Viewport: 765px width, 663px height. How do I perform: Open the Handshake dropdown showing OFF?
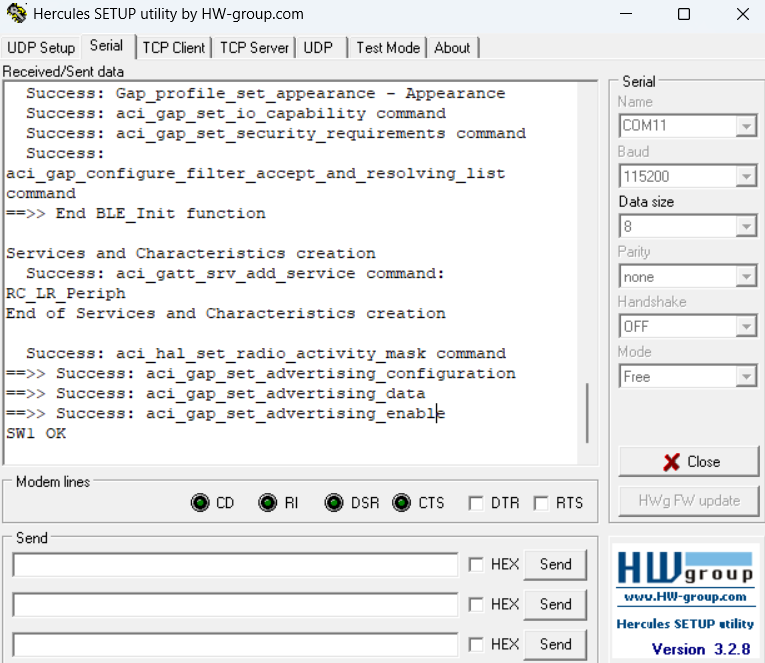pyautogui.click(x=746, y=326)
